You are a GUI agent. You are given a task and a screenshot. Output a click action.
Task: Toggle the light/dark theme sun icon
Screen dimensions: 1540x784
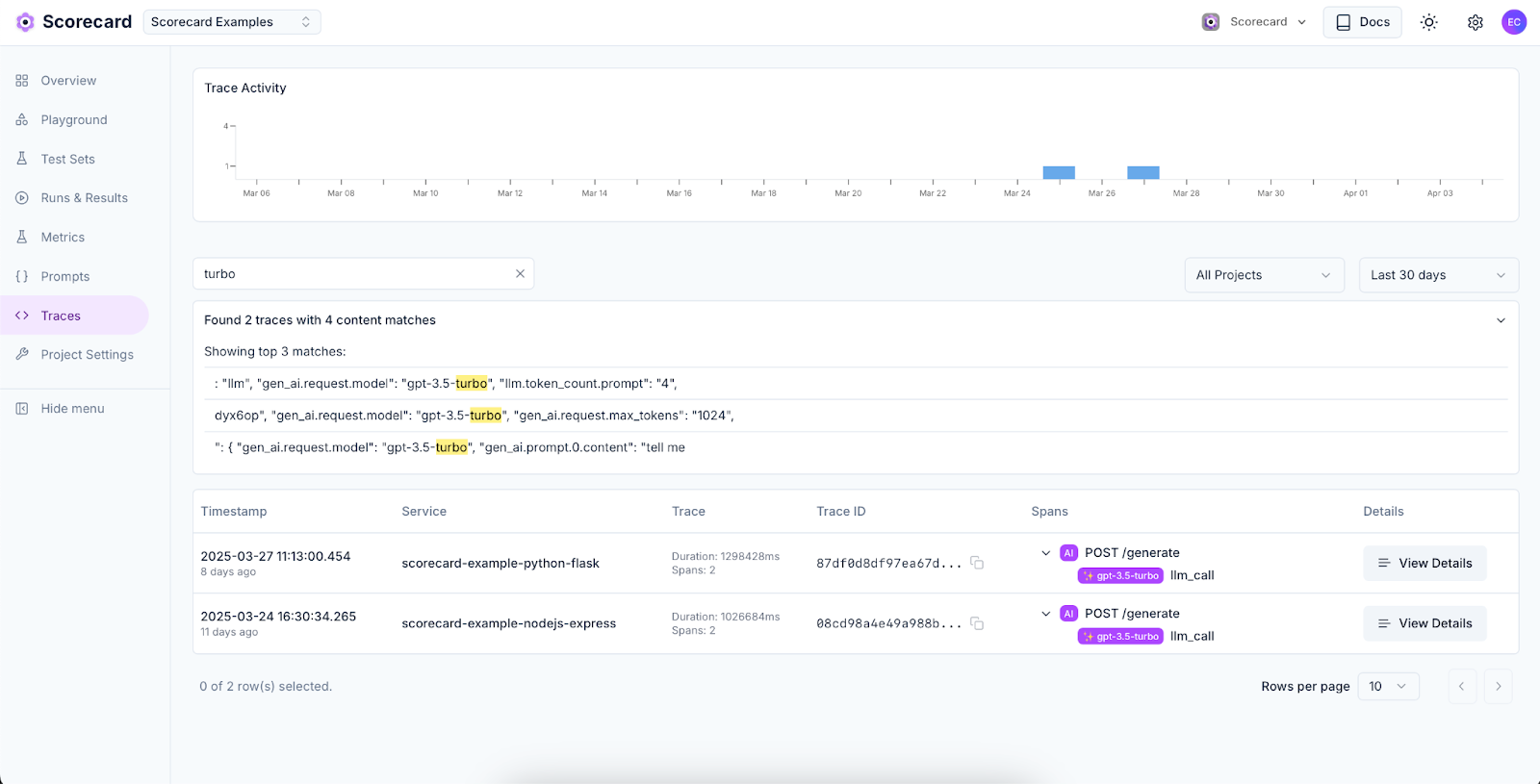[1429, 22]
